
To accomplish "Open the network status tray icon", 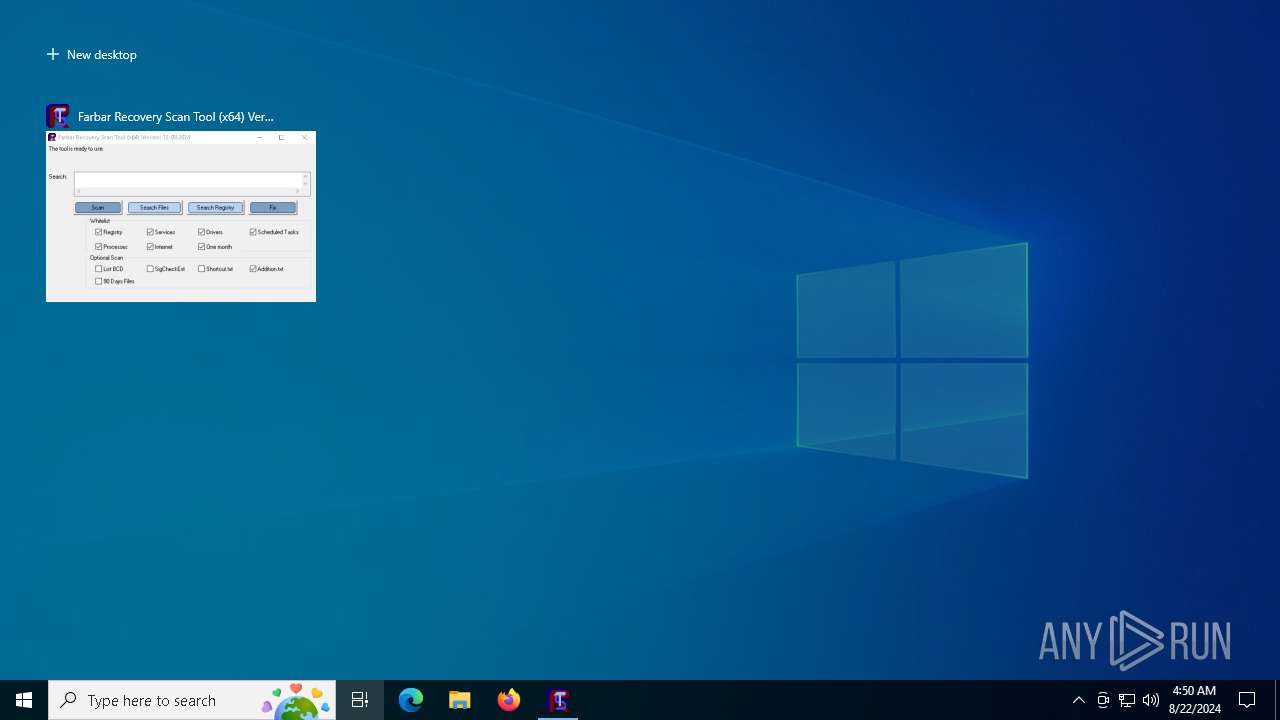I will (x=1127, y=700).
